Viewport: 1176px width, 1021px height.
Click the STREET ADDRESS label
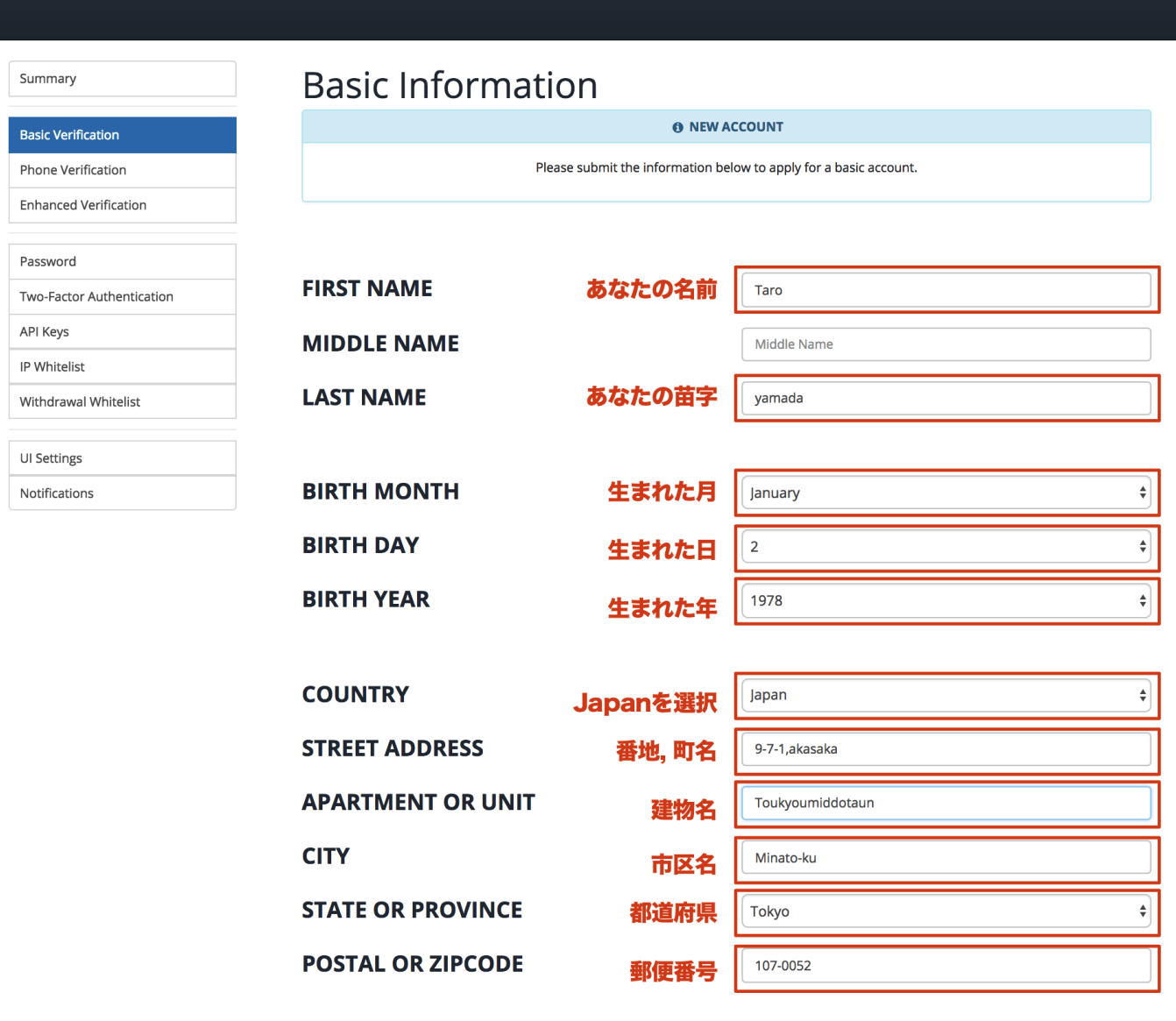click(393, 748)
